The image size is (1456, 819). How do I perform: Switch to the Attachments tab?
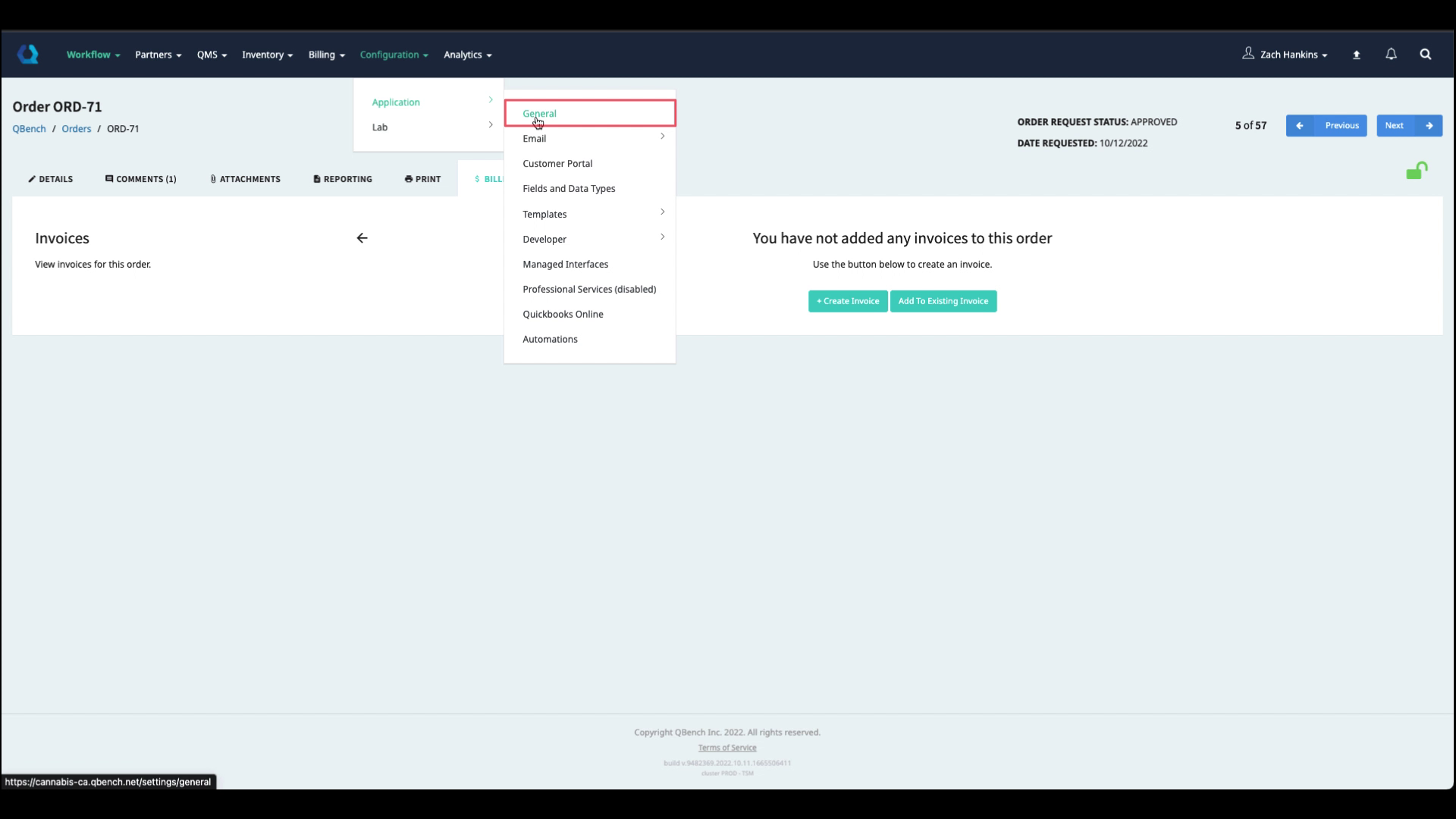(x=245, y=179)
